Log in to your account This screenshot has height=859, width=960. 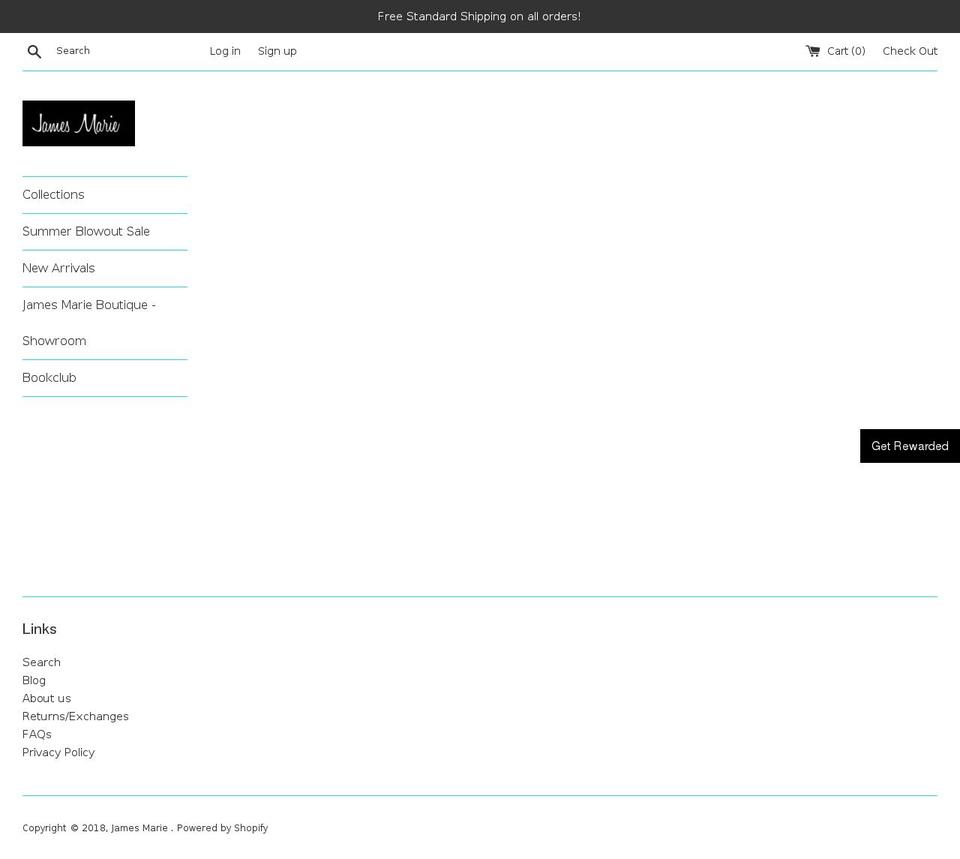224,51
